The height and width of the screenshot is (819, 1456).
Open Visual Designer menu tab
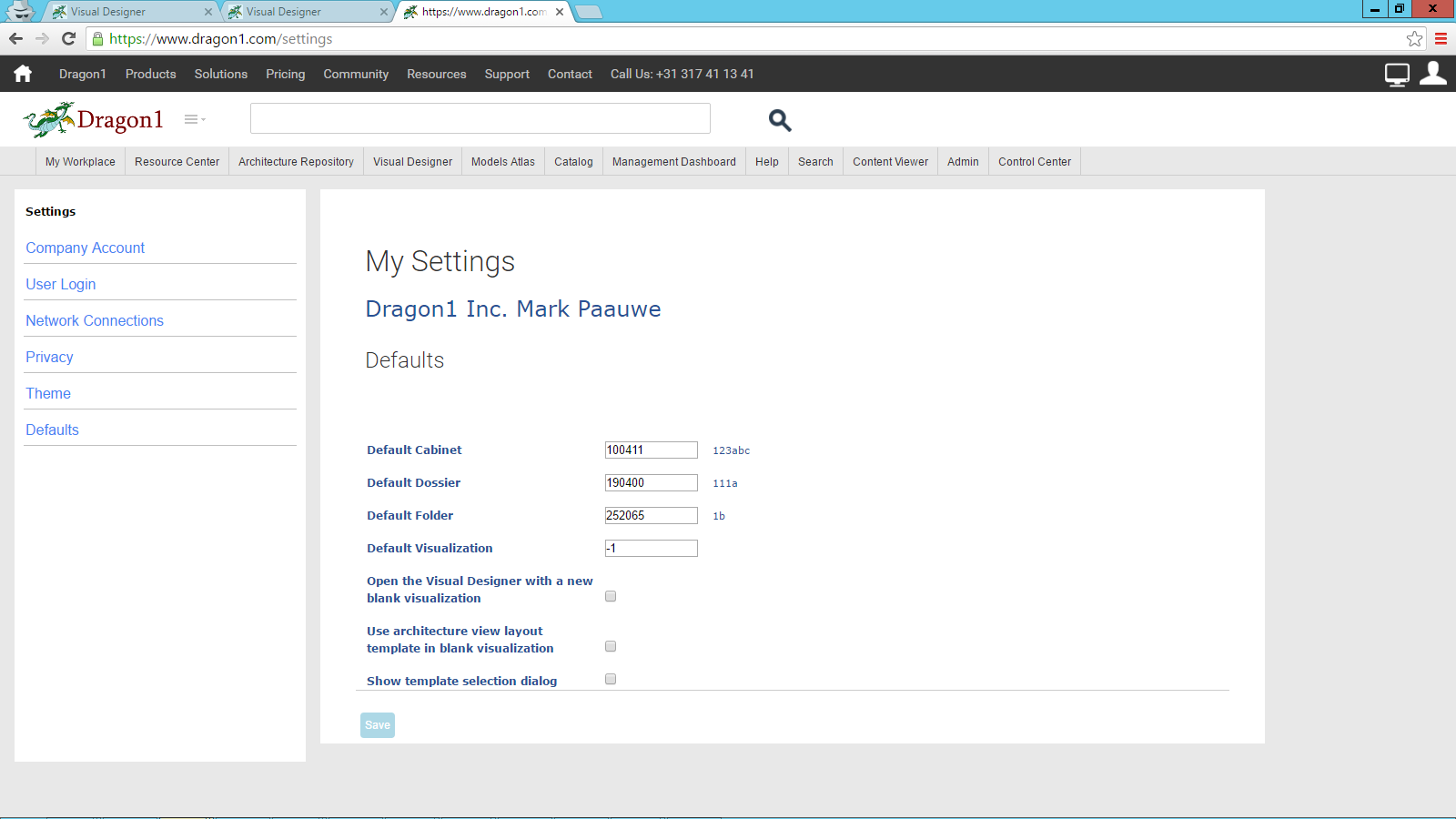(x=412, y=161)
